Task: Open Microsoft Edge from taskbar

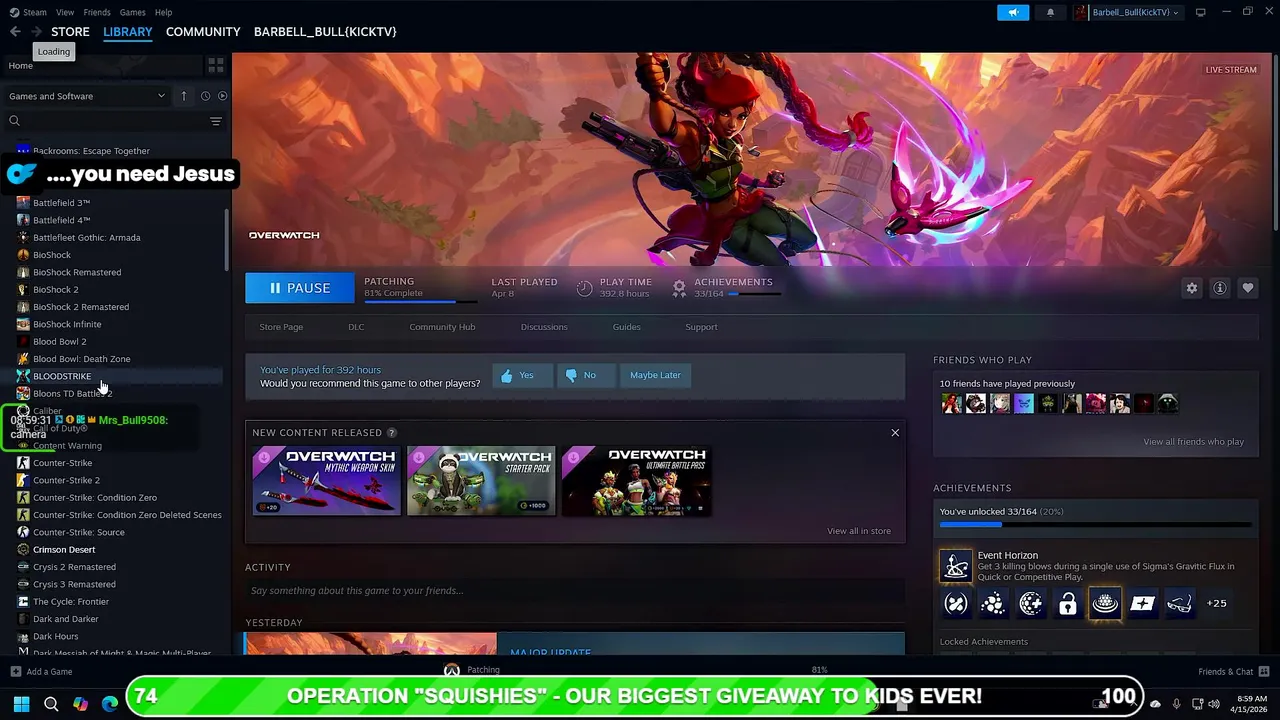Action: tap(110, 703)
